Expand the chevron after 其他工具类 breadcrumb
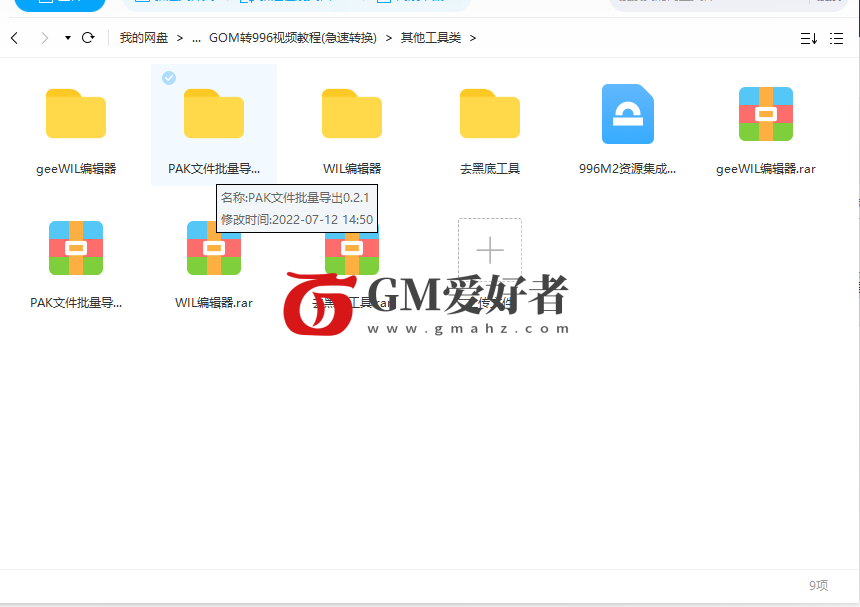 [473, 38]
